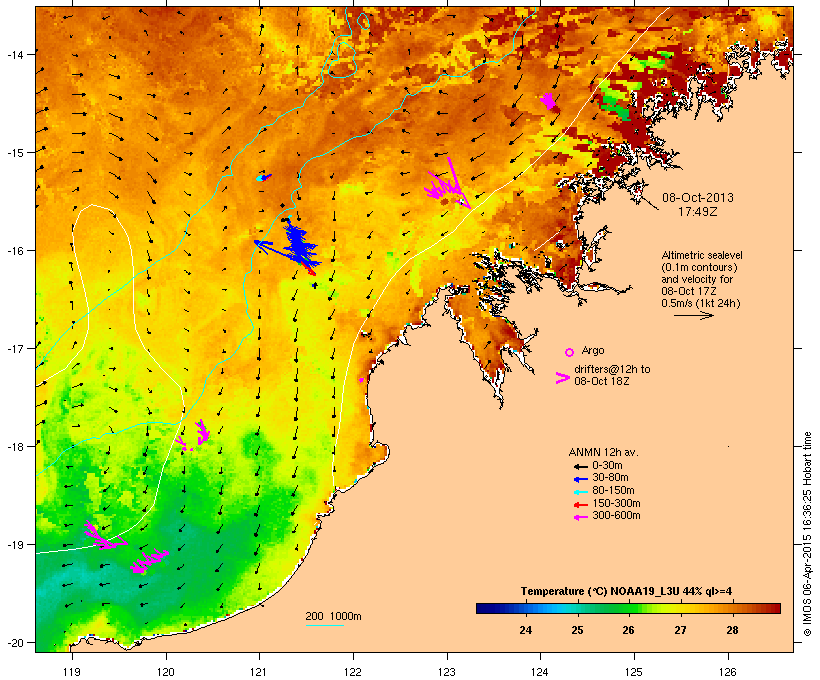
Task: Click the 'ANMN 12h av.' legend heading
Action: [x=603, y=452]
